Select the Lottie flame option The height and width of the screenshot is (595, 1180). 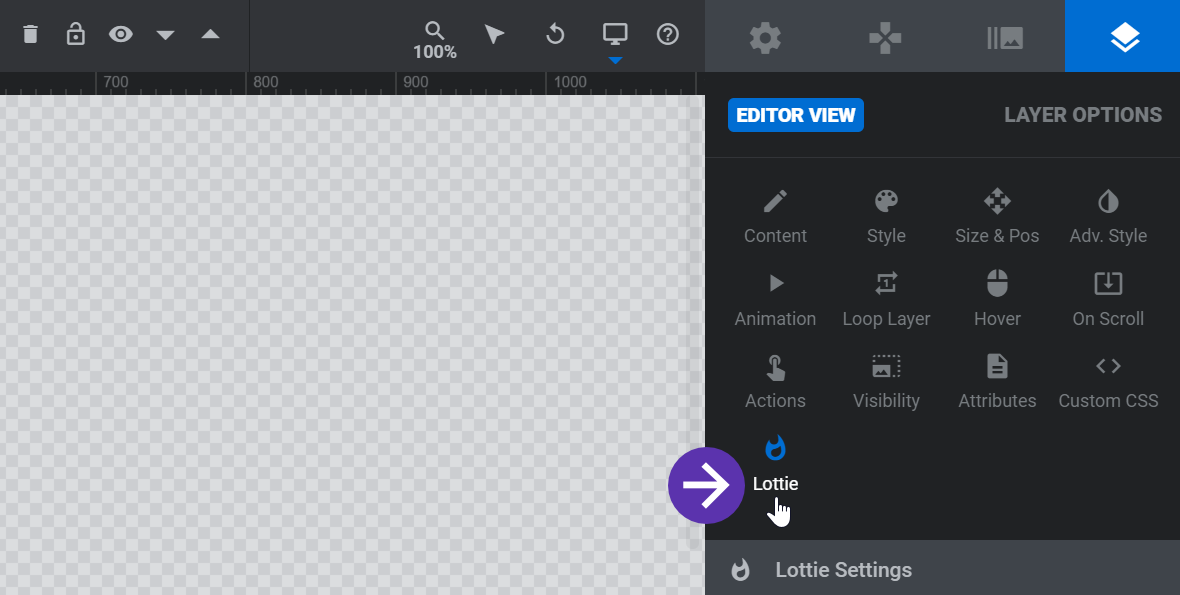(x=775, y=464)
